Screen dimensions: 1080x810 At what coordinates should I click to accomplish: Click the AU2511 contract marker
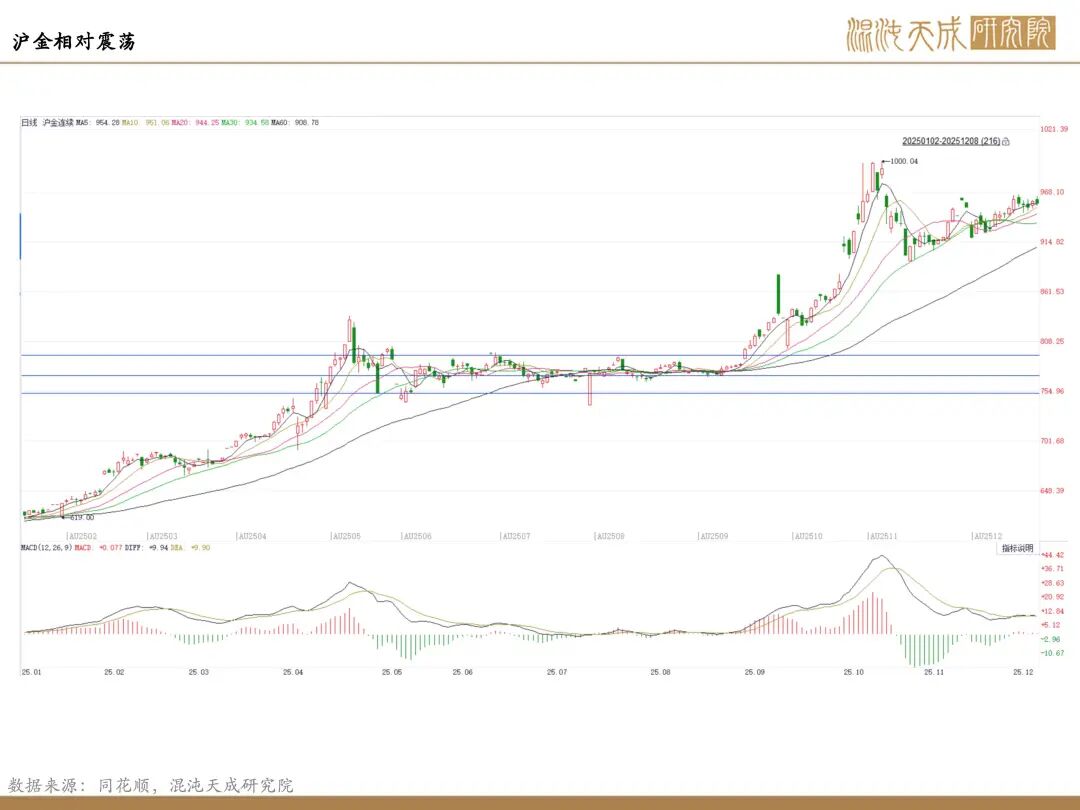click(883, 536)
